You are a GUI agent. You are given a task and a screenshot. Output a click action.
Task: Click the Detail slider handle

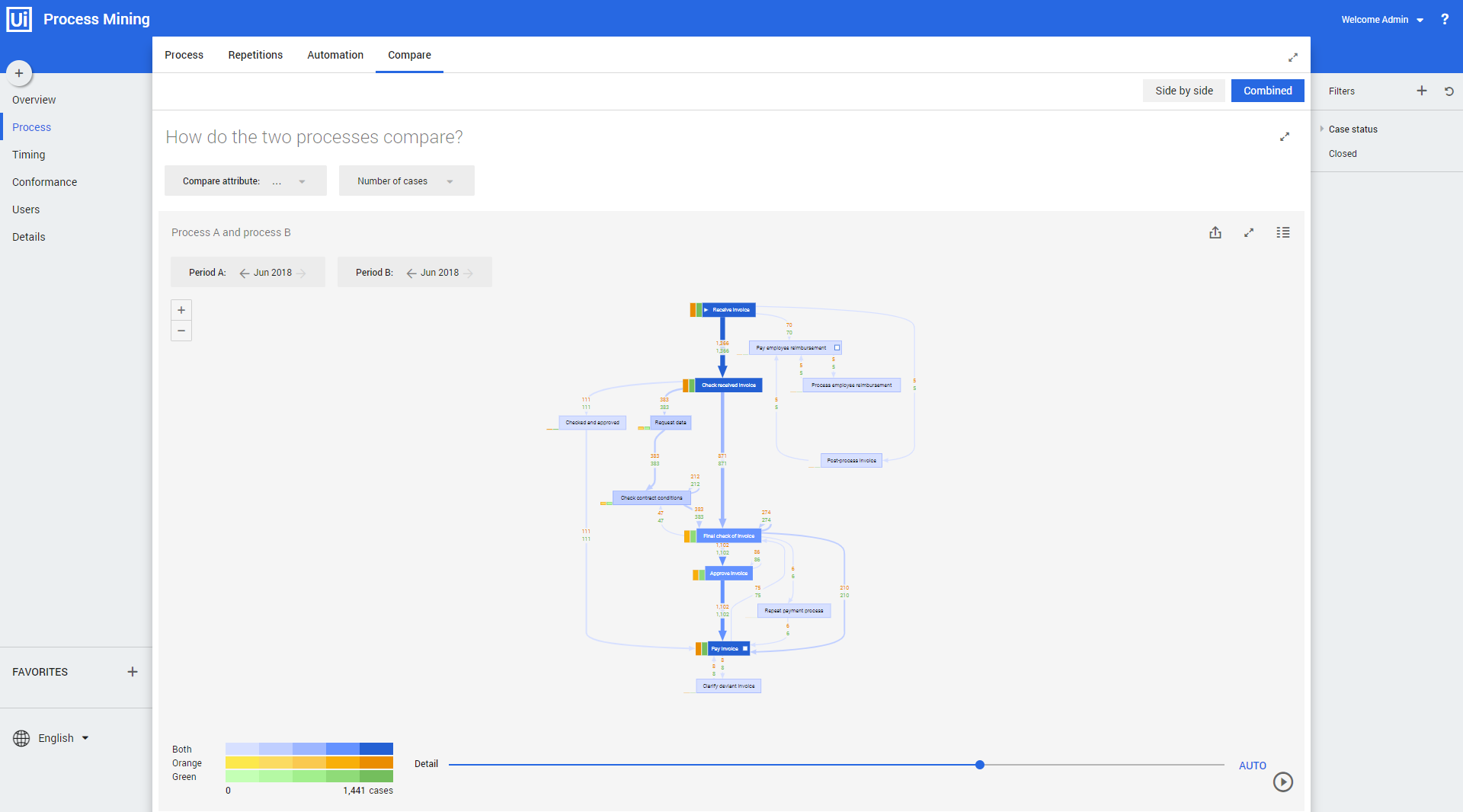point(980,765)
